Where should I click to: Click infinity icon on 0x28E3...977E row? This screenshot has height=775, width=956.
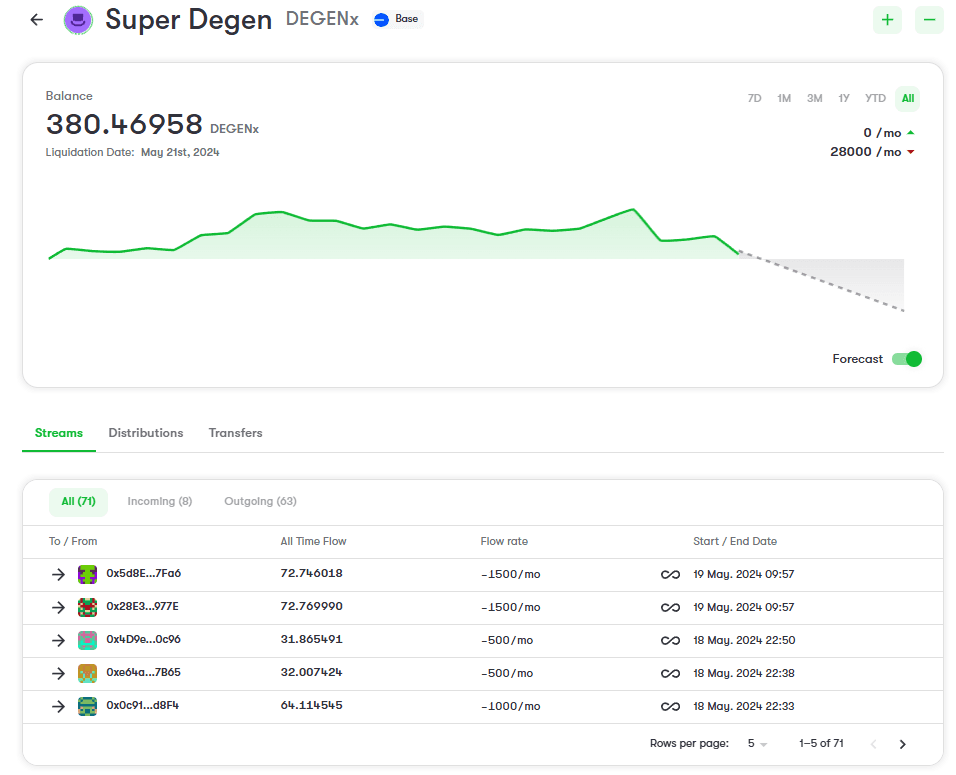[x=670, y=607]
